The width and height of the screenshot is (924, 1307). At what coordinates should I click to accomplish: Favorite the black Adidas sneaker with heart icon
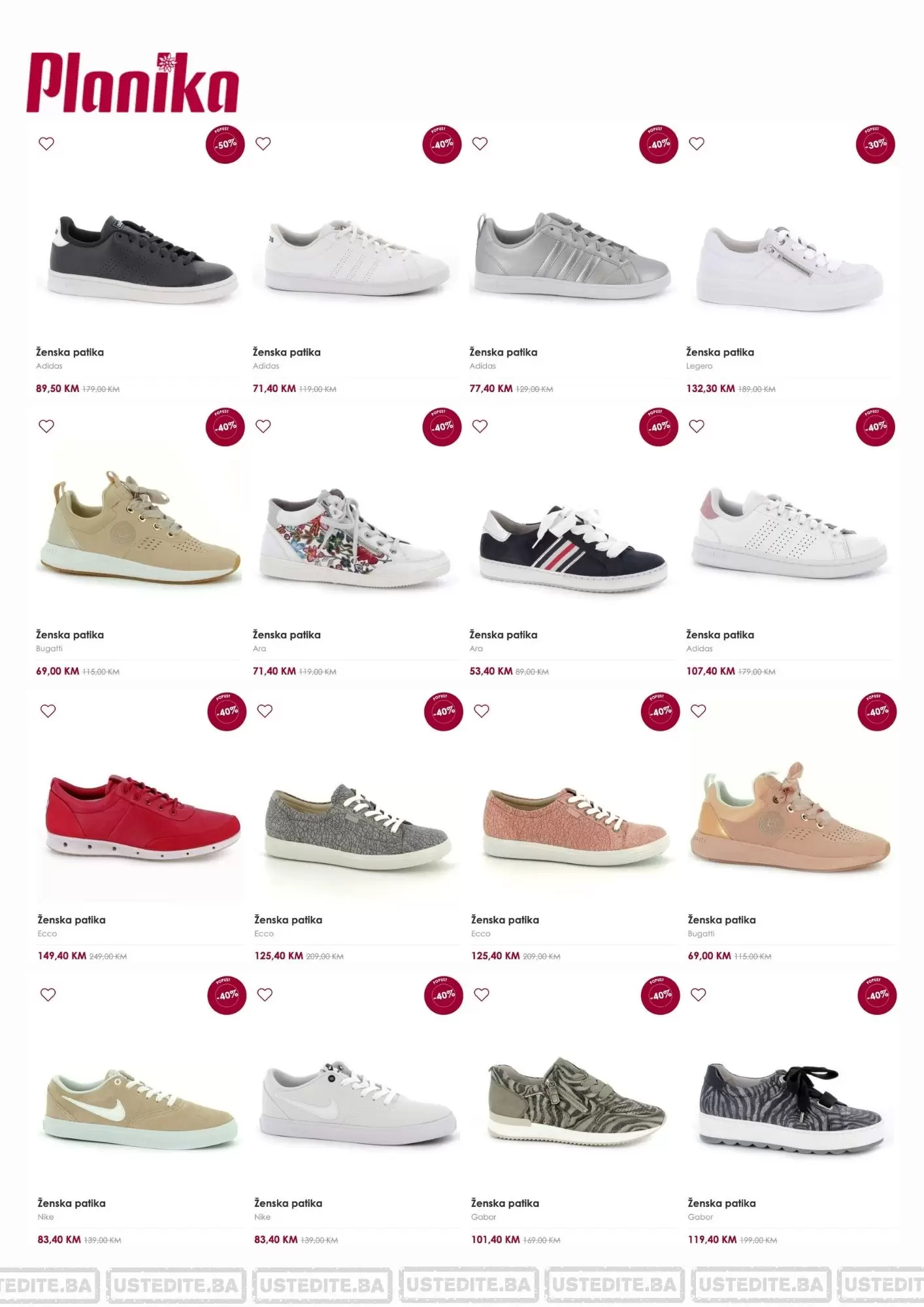[x=46, y=144]
